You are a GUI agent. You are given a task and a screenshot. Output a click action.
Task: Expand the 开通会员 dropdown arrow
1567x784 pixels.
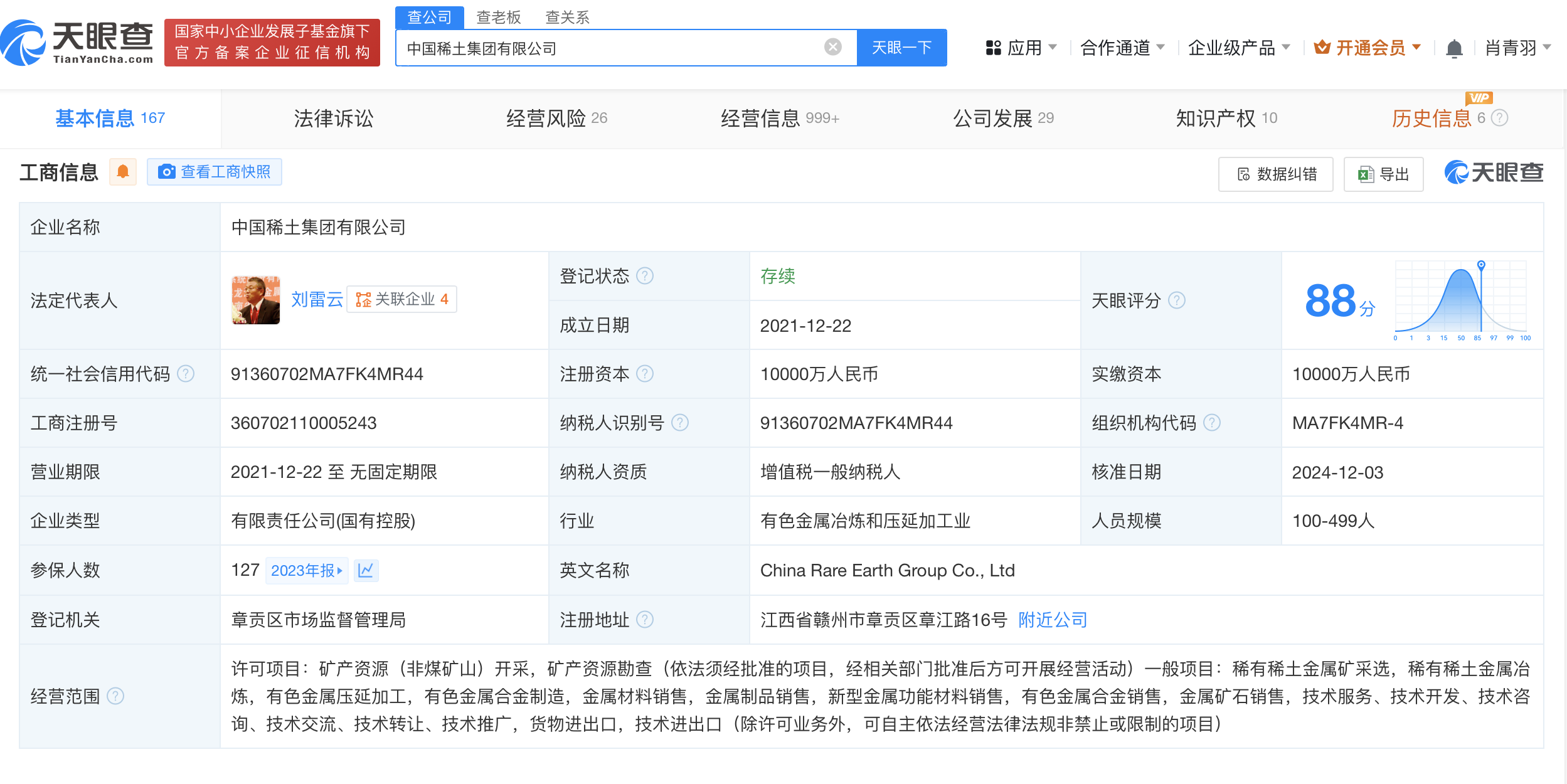point(1416,47)
